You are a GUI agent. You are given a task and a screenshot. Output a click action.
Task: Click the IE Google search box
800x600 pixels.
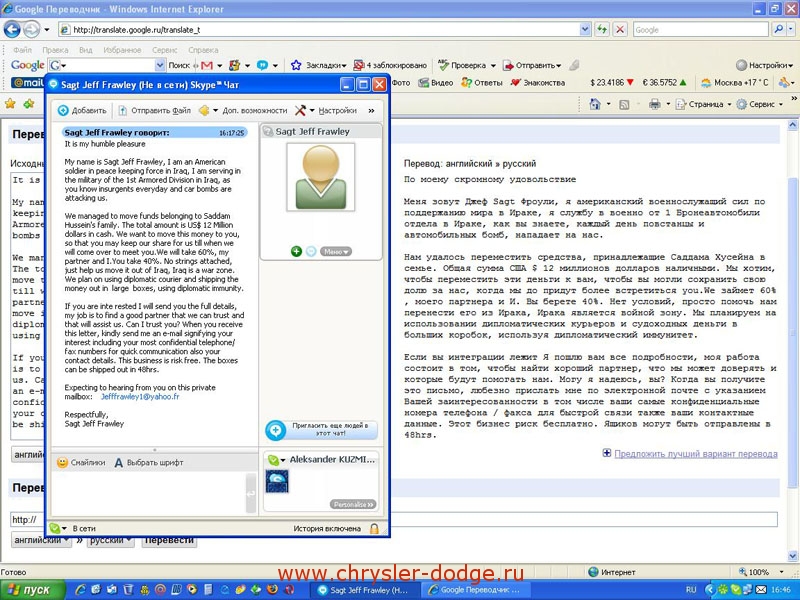(700, 30)
